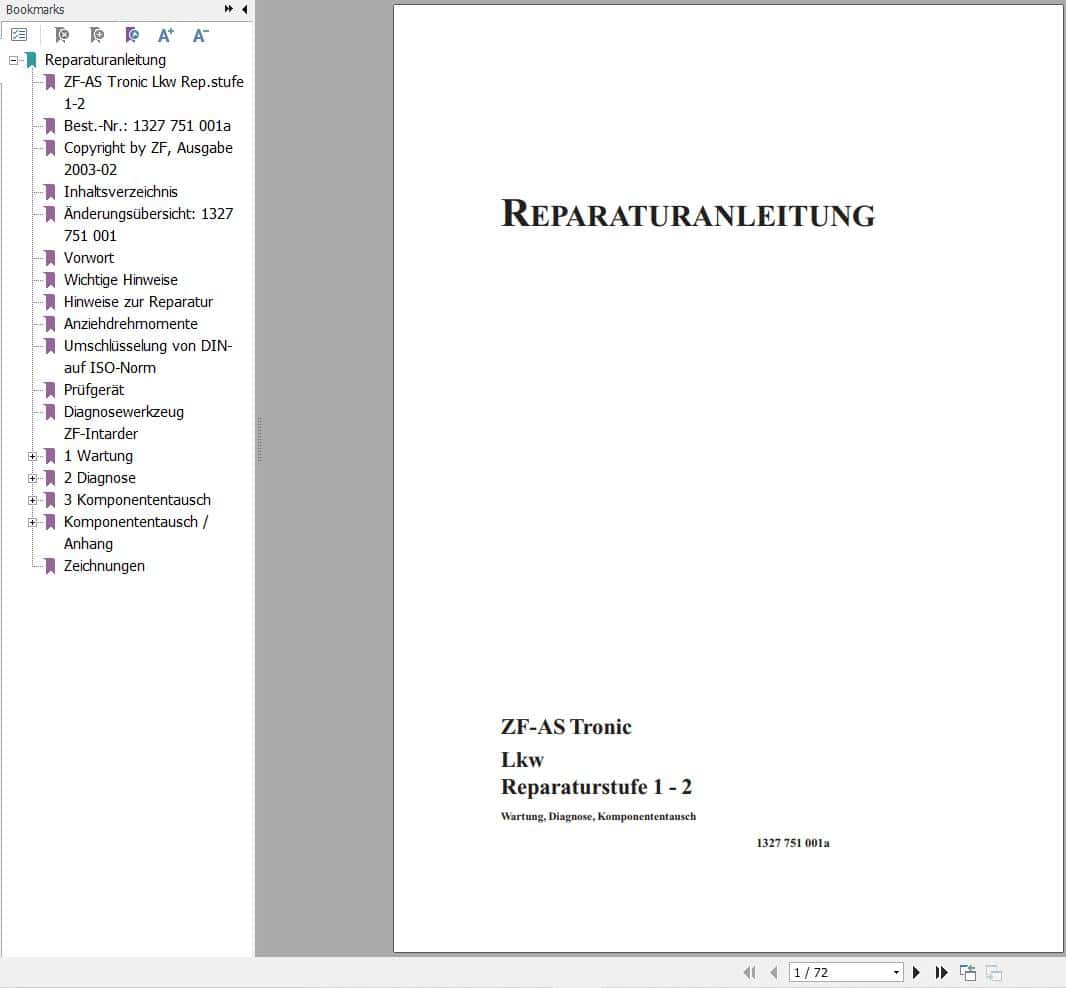Screen dimensions: 1066x988
Task: Click the dotted panel splitter grip
Action: 260,440
